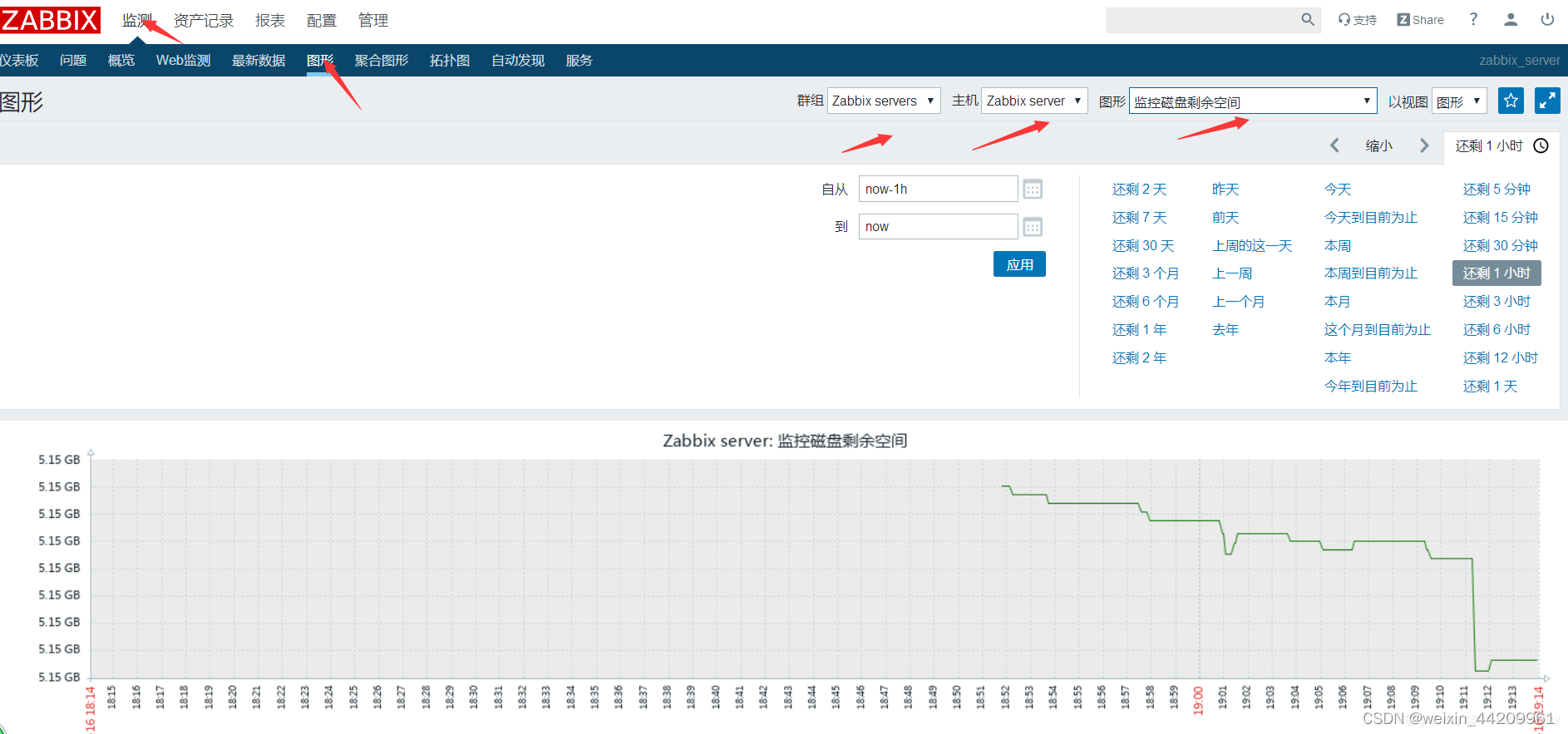Switch to 问题 submenu tab
This screenshot has height=734, width=1568.
click(73, 61)
